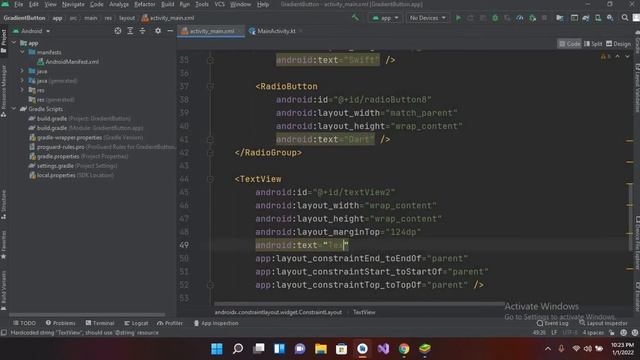Open the Android project view dropdown
The height and width of the screenshot is (360, 640).
31,31
